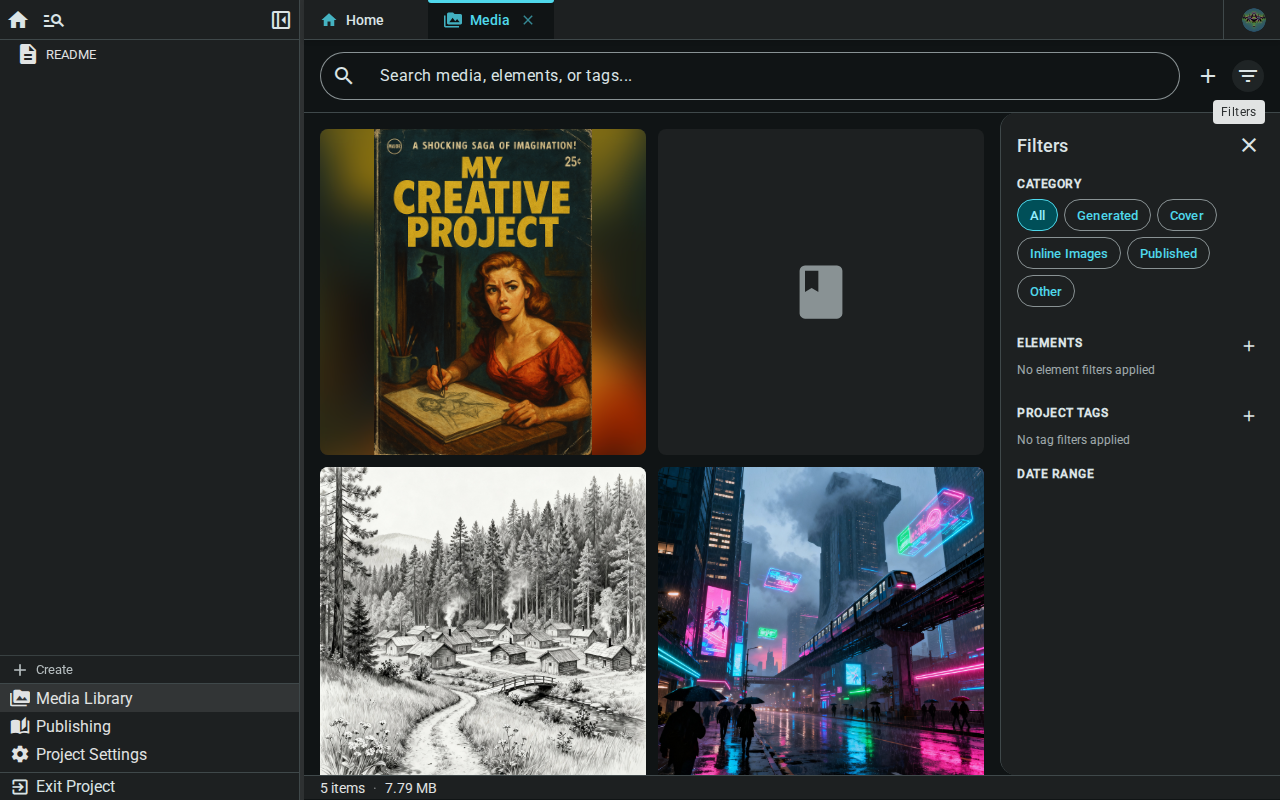Close the Filters panel
Image resolution: width=1280 pixels, height=800 pixels.
(x=1249, y=145)
